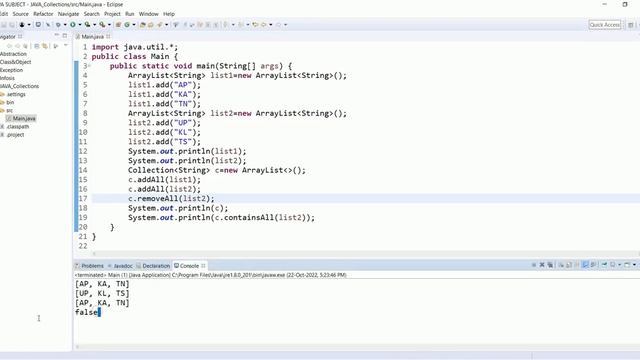Switch to the Problems tab
640x360 pixels.
89,266
